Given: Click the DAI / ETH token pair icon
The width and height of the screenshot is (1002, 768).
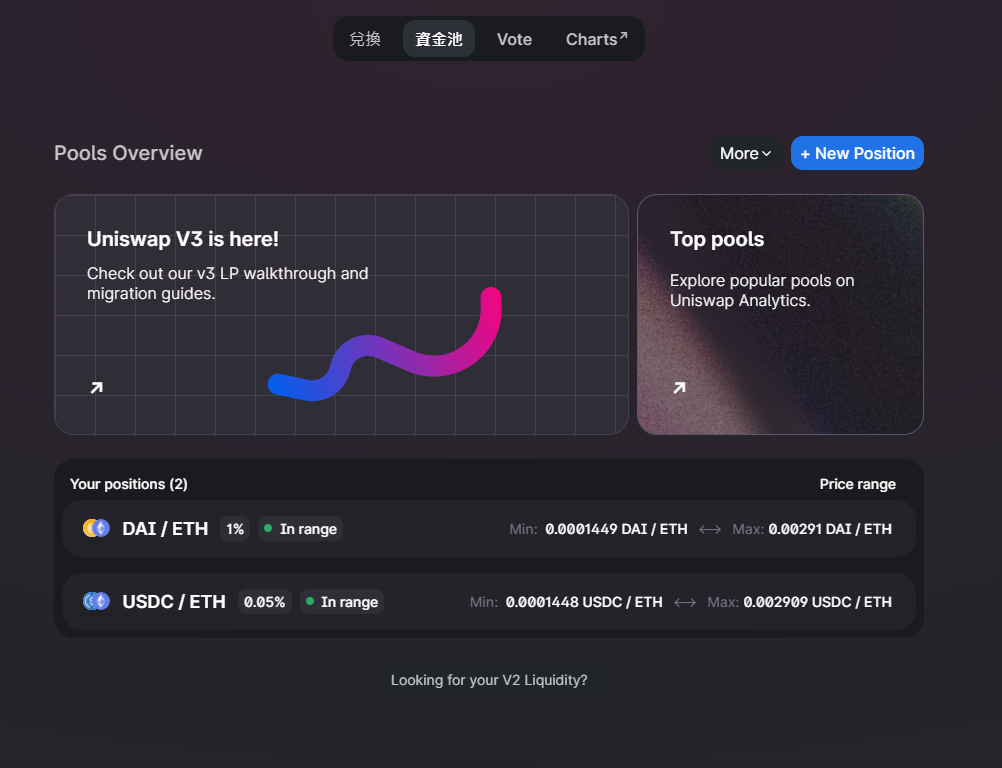Looking at the screenshot, I should pyautogui.click(x=96, y=528).
